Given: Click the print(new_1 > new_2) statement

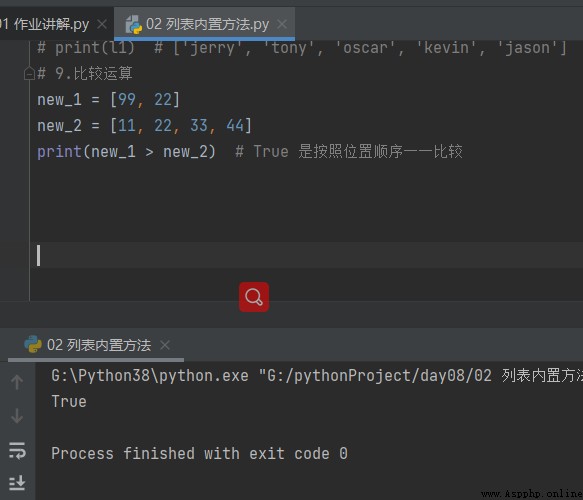Looking at the screenshot, I should 126,152.
